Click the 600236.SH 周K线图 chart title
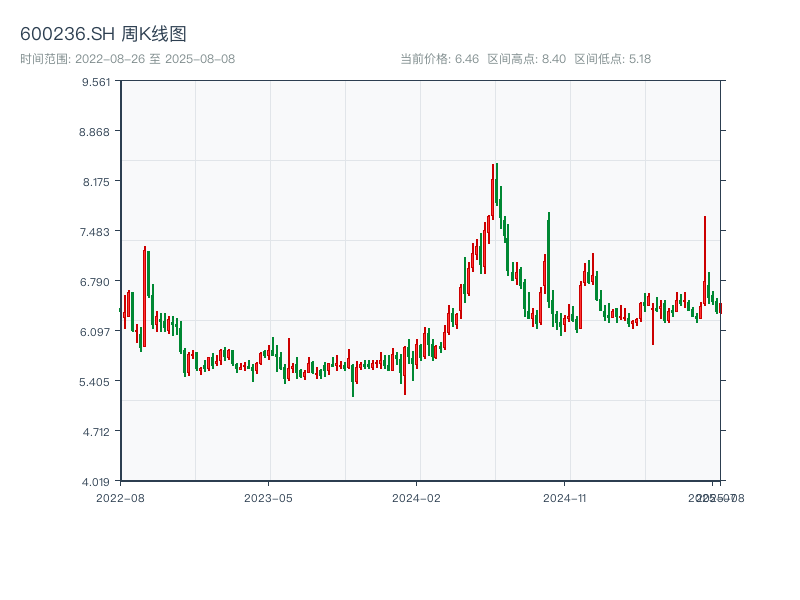 pos(103,35)
